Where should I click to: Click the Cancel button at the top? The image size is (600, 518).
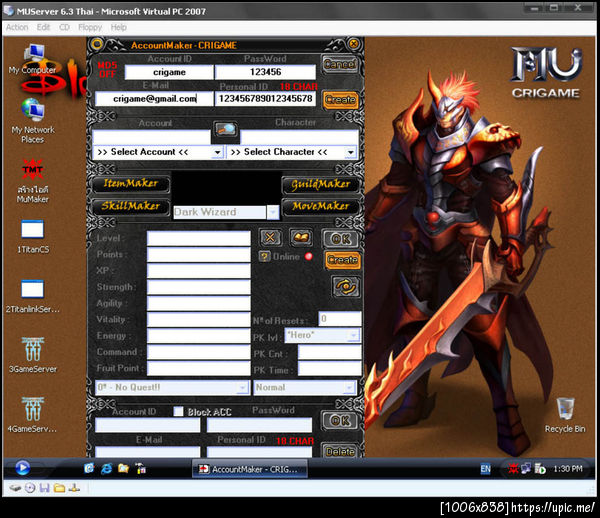click(x=340, y=64)
